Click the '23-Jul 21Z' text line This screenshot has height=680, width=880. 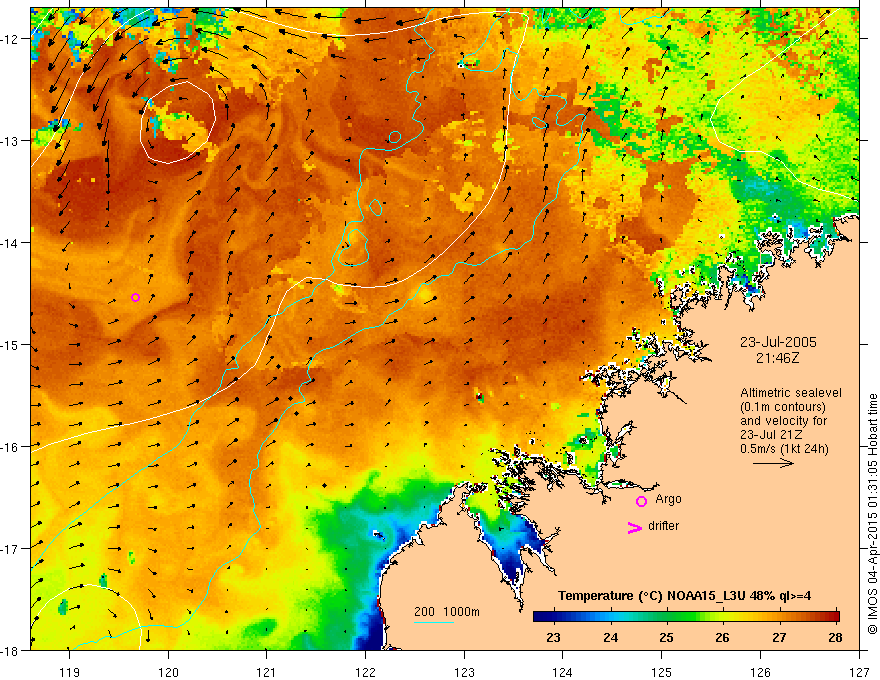tap(771, 435)
